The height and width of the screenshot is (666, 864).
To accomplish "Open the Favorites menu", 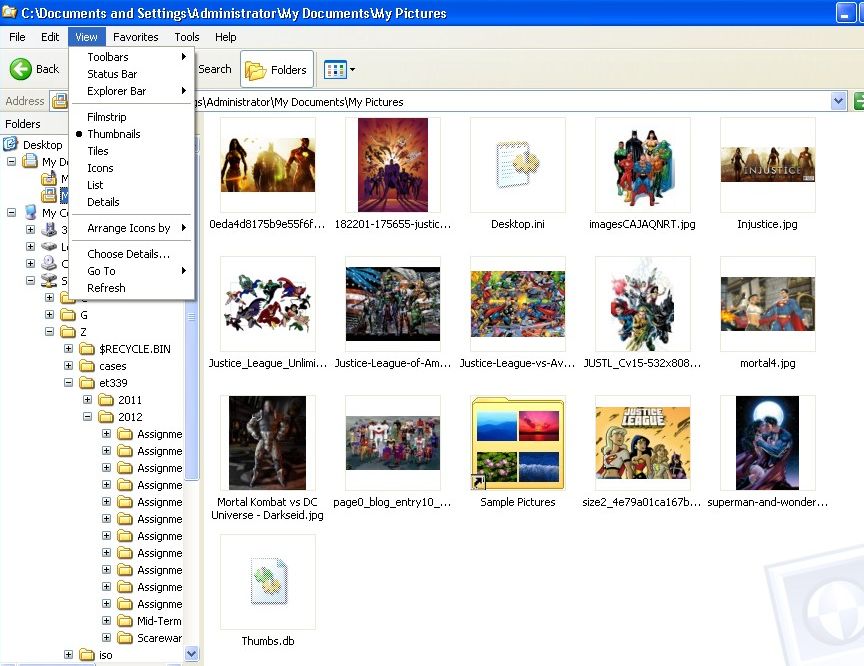I will [x=136, y=37].
